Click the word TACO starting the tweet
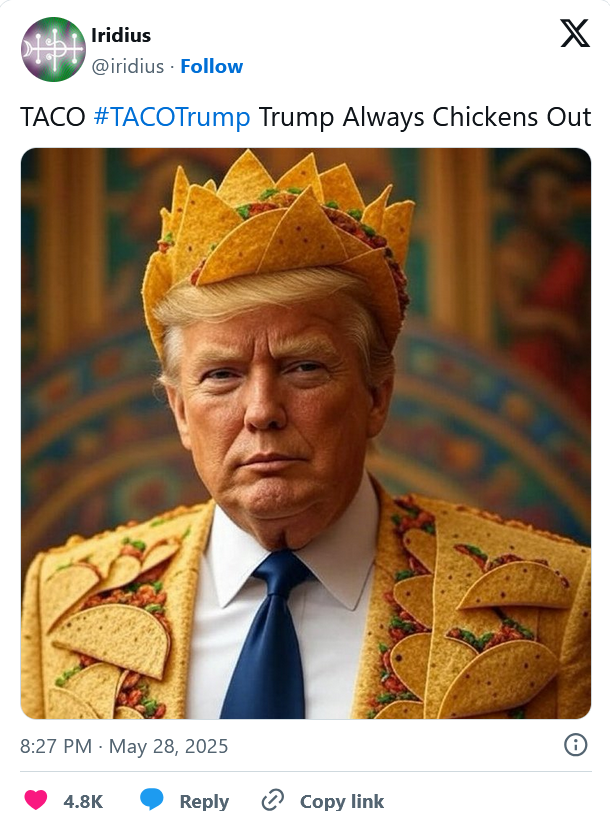 point(53,117)
